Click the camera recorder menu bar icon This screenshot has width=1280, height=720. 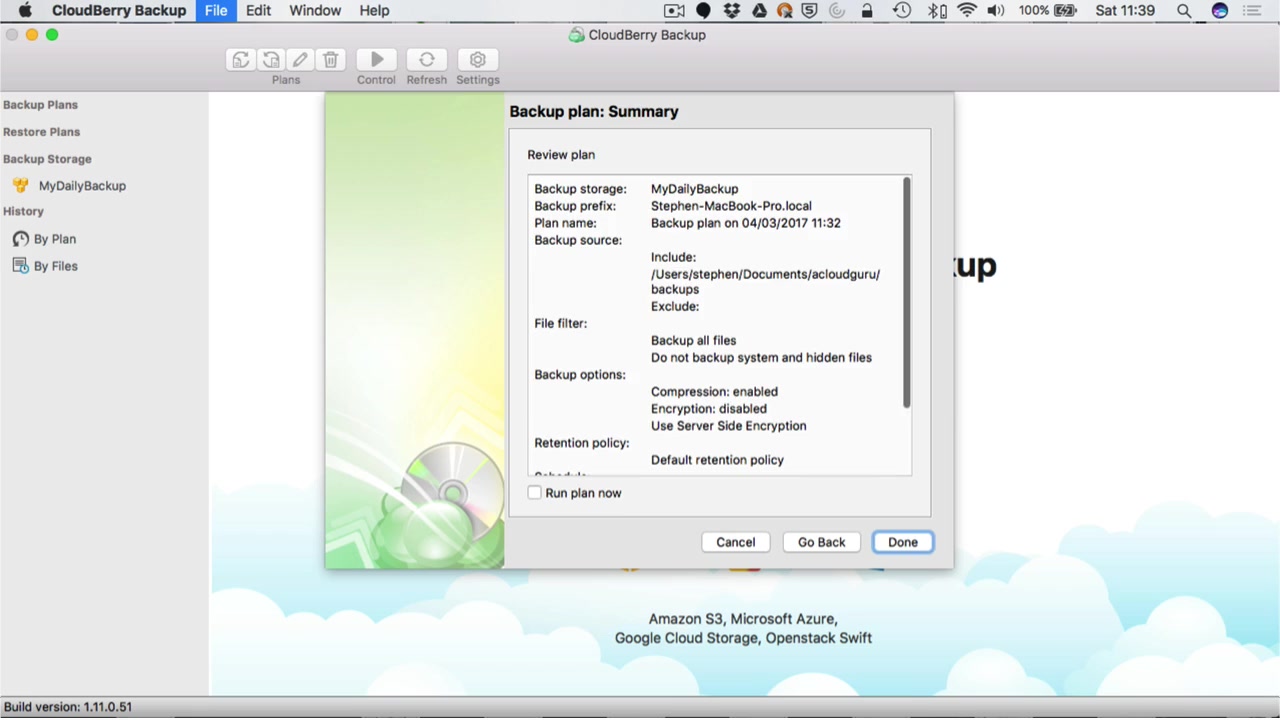pyautogui.click(x=675, y=11)
